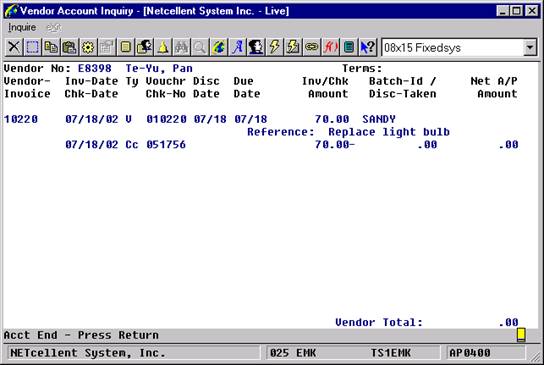Image resolution: width=544 pixels, height=365 pixels.
Task: Click the Copy toolbar icon
Action: click(51, 47)
